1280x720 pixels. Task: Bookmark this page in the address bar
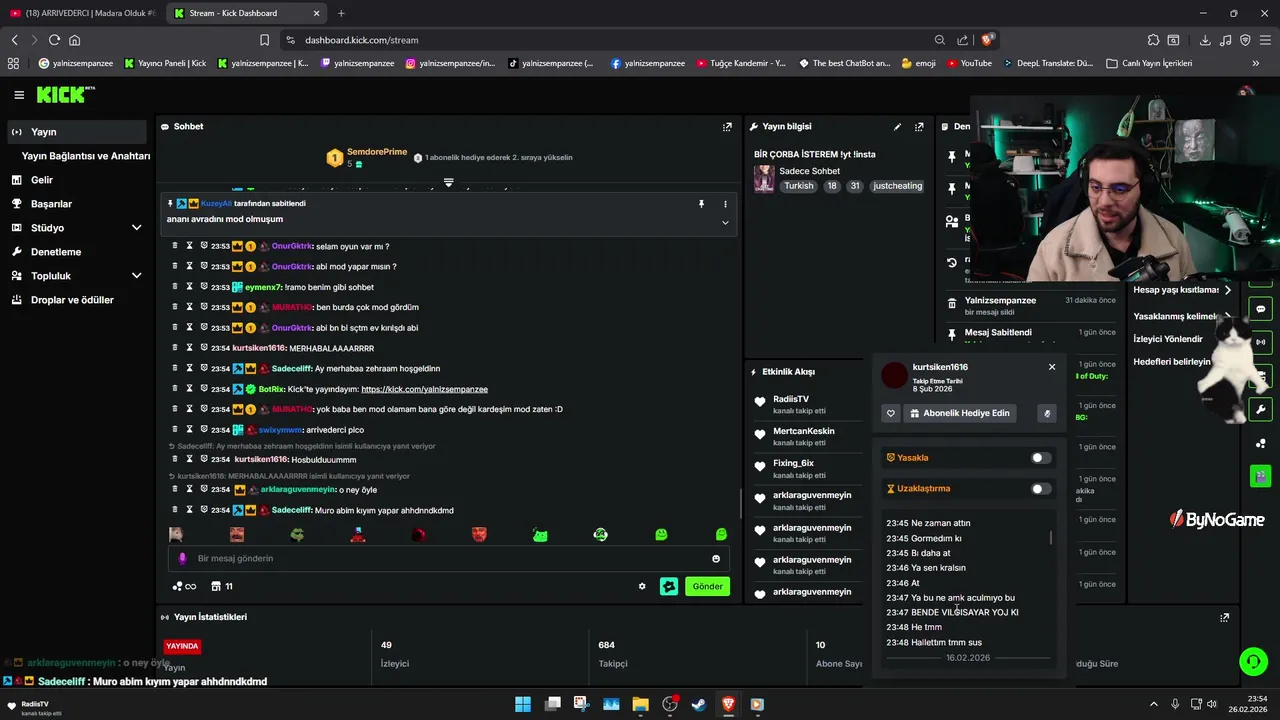[264, 40]
